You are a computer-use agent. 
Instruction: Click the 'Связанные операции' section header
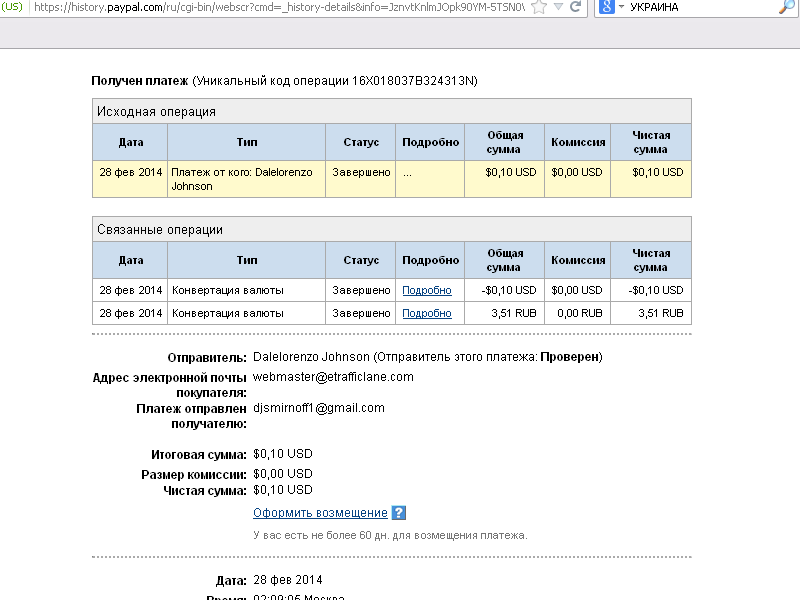[392, 230]
